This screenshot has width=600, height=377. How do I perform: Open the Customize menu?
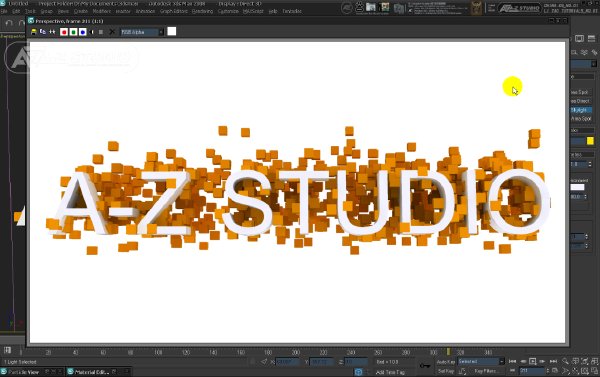coord(228,11)
